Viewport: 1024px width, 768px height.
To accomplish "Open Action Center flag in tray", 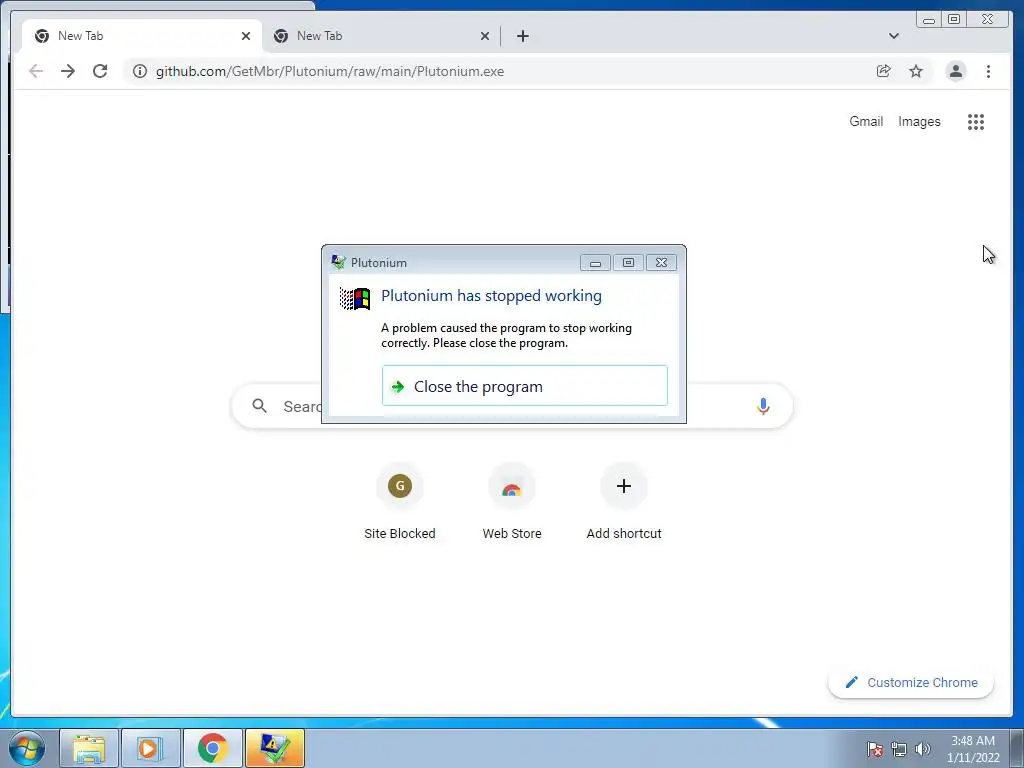I will click(874, 749).
